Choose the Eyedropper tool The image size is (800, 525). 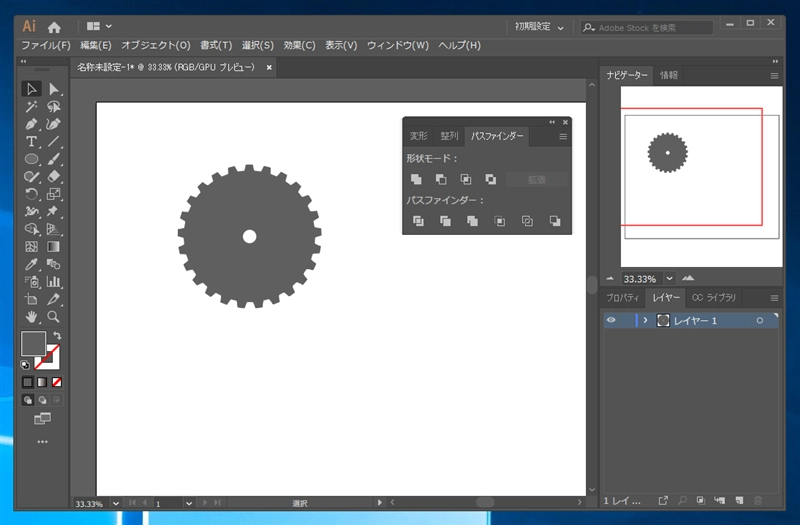pos(32,264)
